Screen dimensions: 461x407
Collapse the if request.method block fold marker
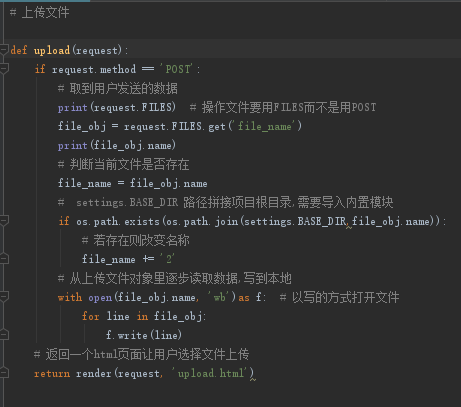pos(4,69)
